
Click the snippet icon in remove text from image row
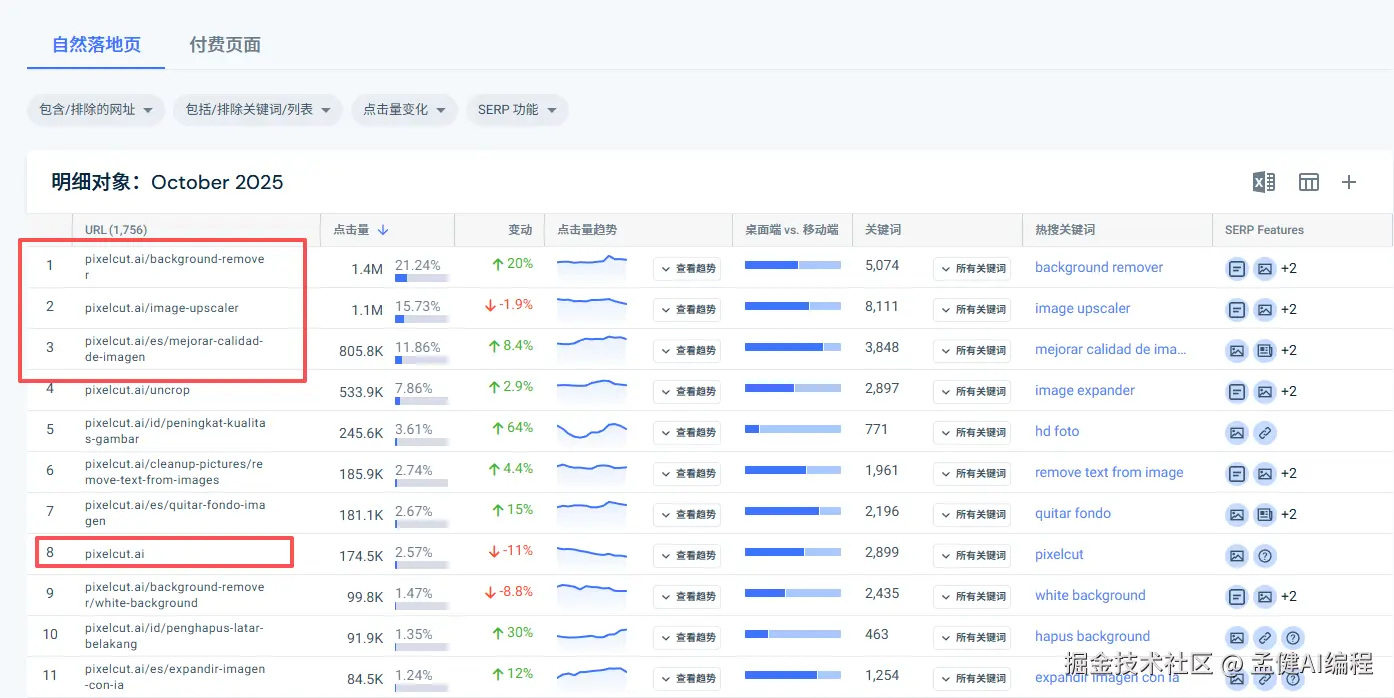(1237, 473)
